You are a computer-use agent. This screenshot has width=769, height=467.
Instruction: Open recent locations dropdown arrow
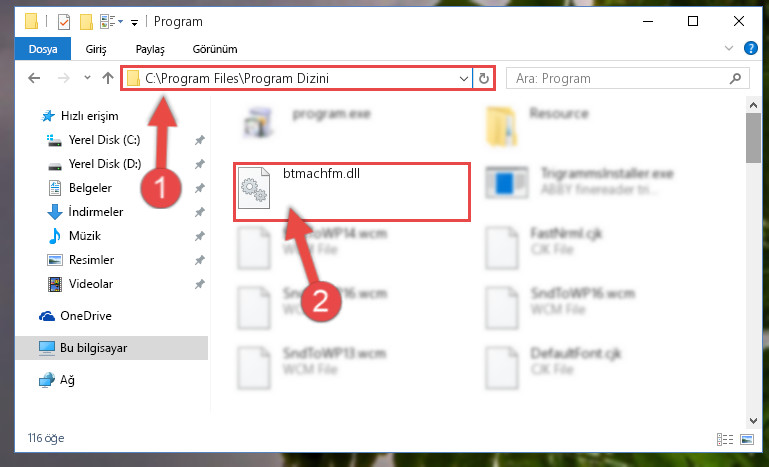[x=87, y=78]
